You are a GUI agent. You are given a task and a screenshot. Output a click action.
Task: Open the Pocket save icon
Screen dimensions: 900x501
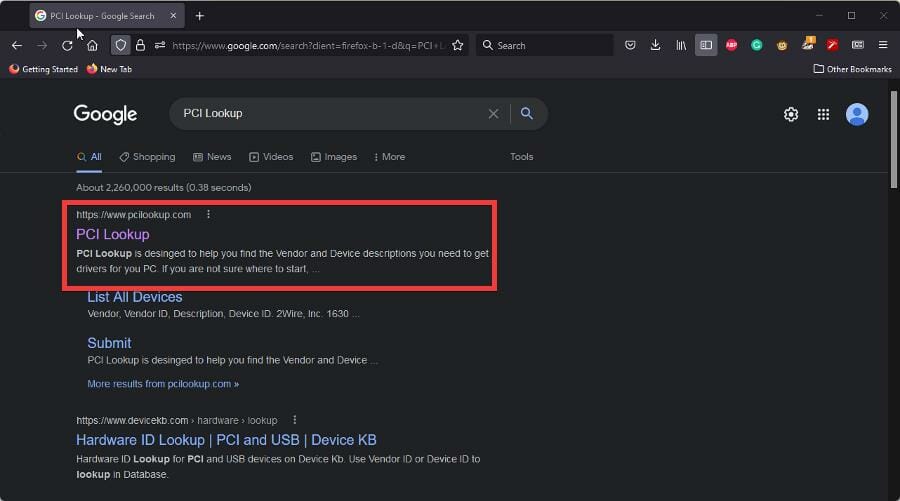(630, 45)
